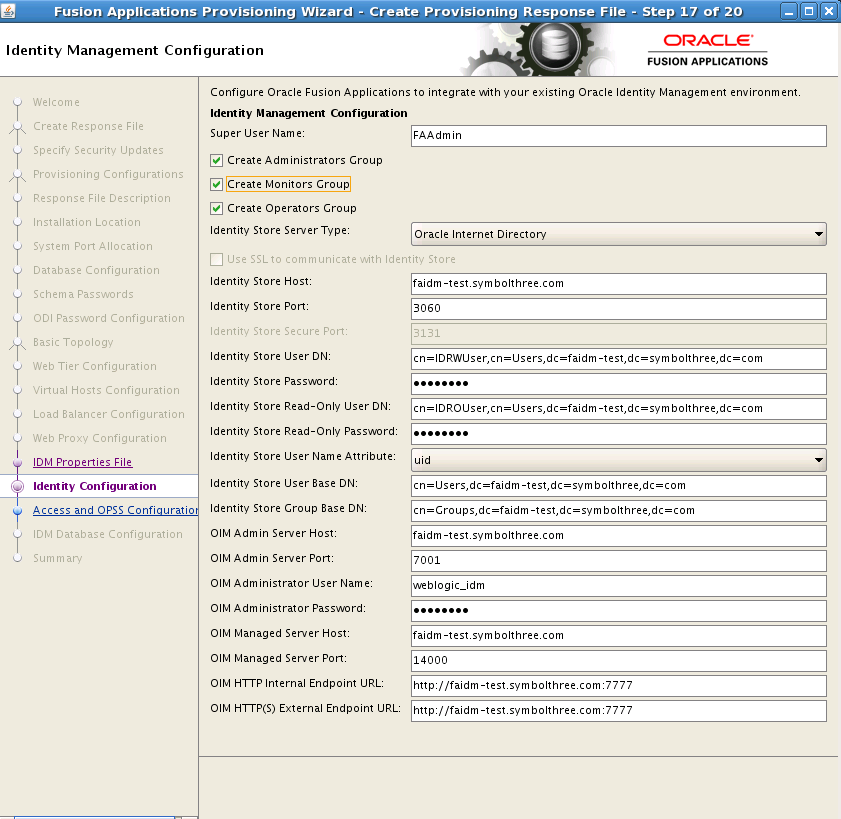Click the Basic Topology step node icon
Viewport: 841px width, 819px height.
click(x=16, y=342)
